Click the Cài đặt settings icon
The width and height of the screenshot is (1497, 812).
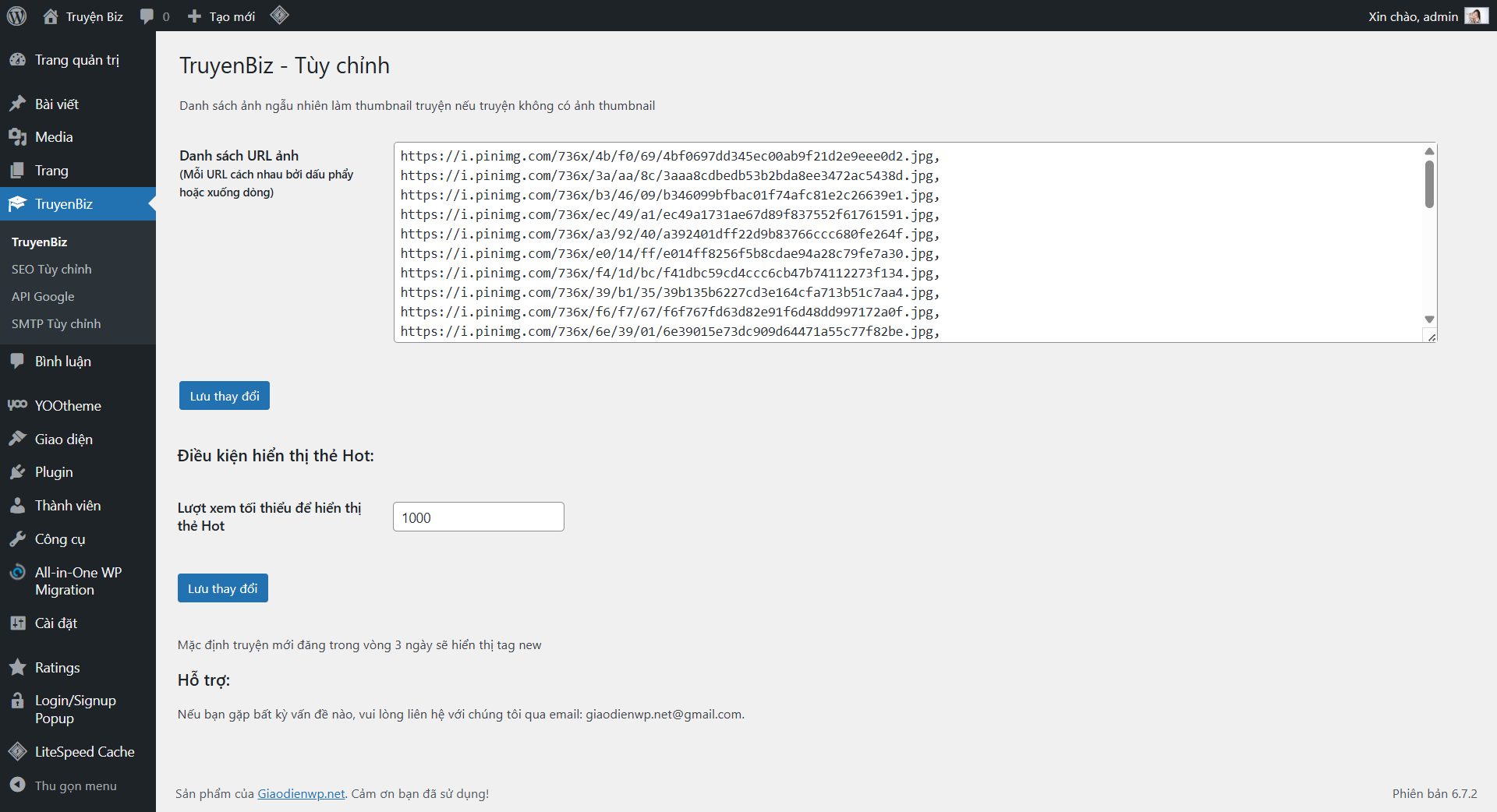[x=17, y=623]
